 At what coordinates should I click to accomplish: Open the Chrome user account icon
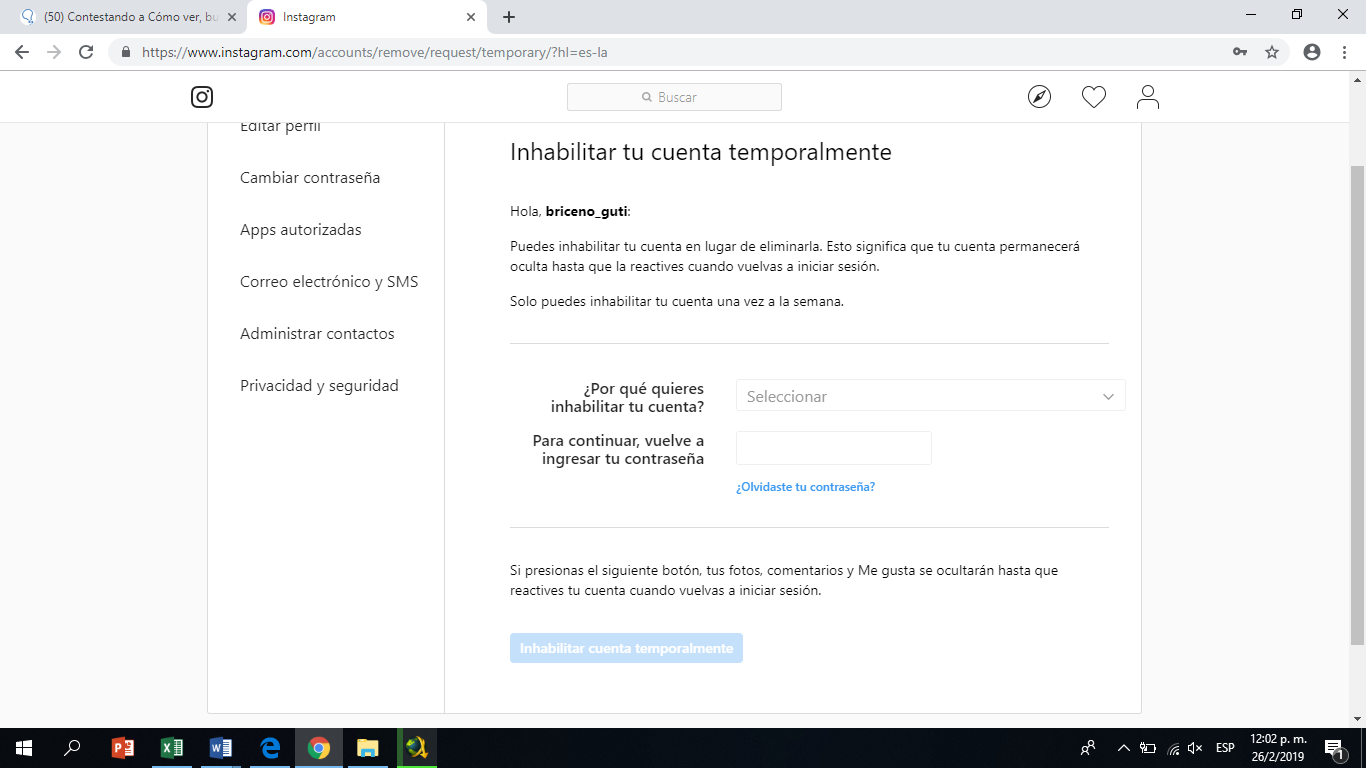click(x=1312, y=52)
